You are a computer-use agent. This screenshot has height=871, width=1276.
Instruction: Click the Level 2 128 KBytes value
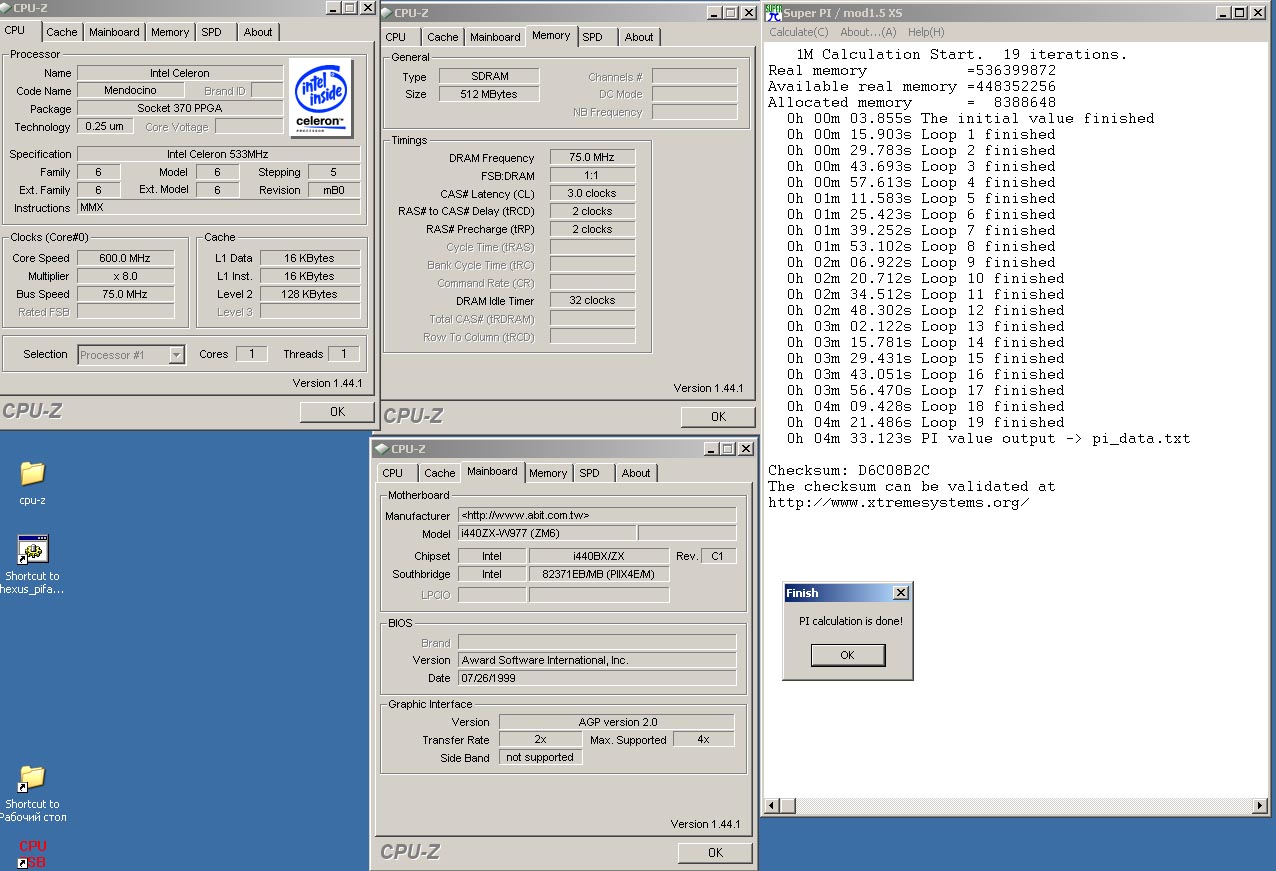(x=310, y=294)
